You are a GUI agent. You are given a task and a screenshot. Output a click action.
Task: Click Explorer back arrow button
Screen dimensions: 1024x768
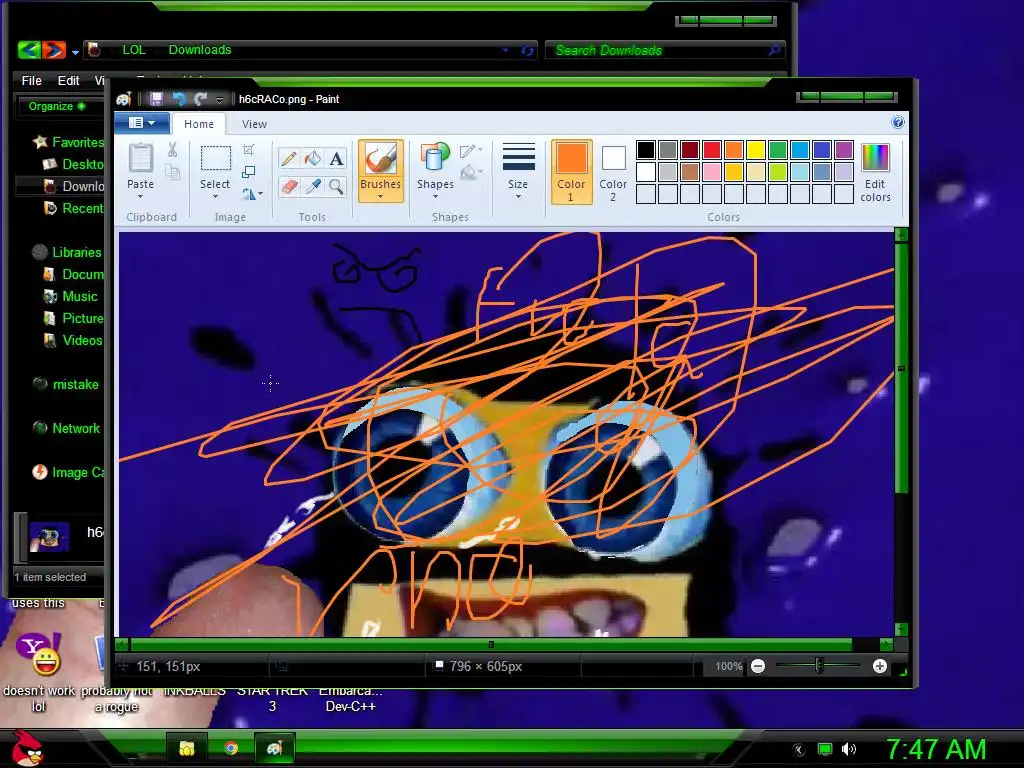29,50
